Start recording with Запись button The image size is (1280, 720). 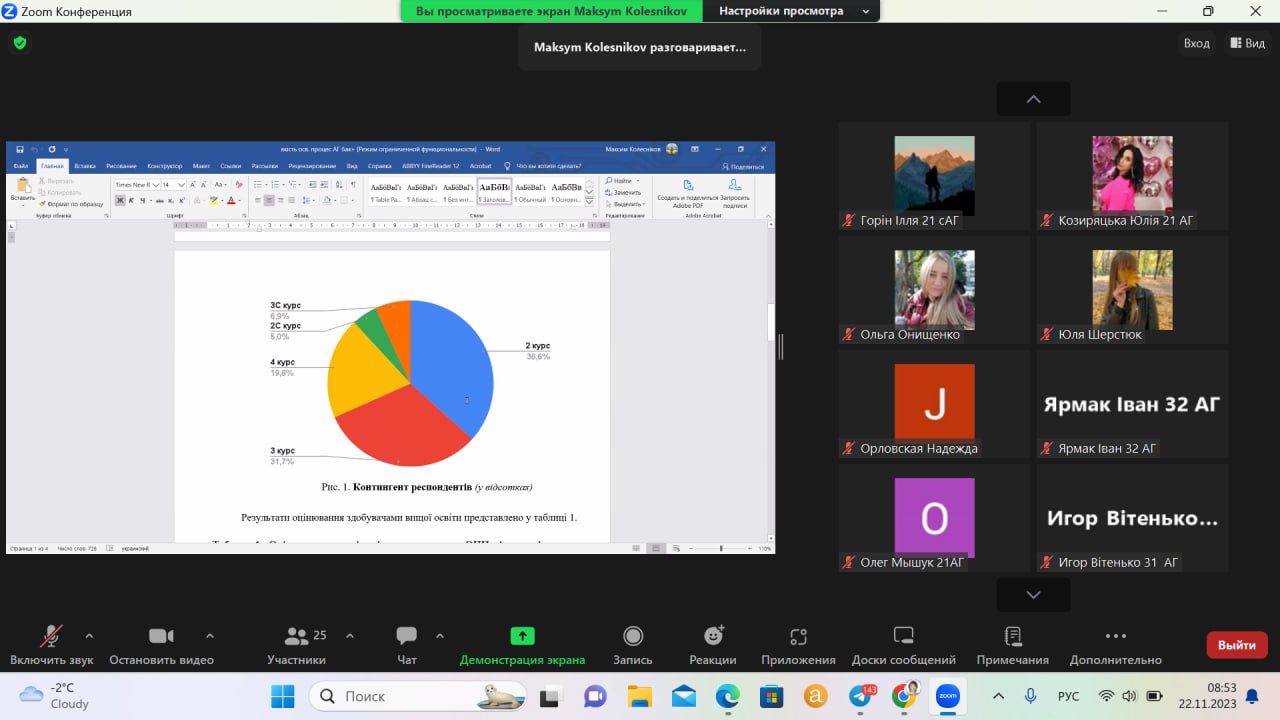pyautogui.click(x=632, y=645)
